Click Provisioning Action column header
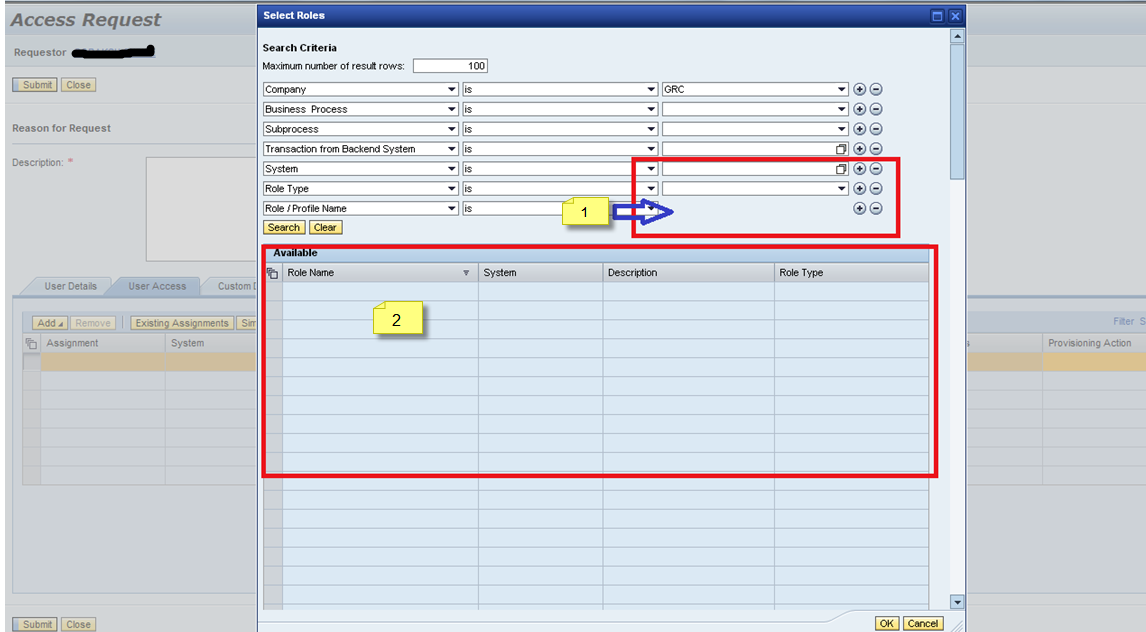The width and height of the screenshot is (1146, 632). pos(1093,343)
